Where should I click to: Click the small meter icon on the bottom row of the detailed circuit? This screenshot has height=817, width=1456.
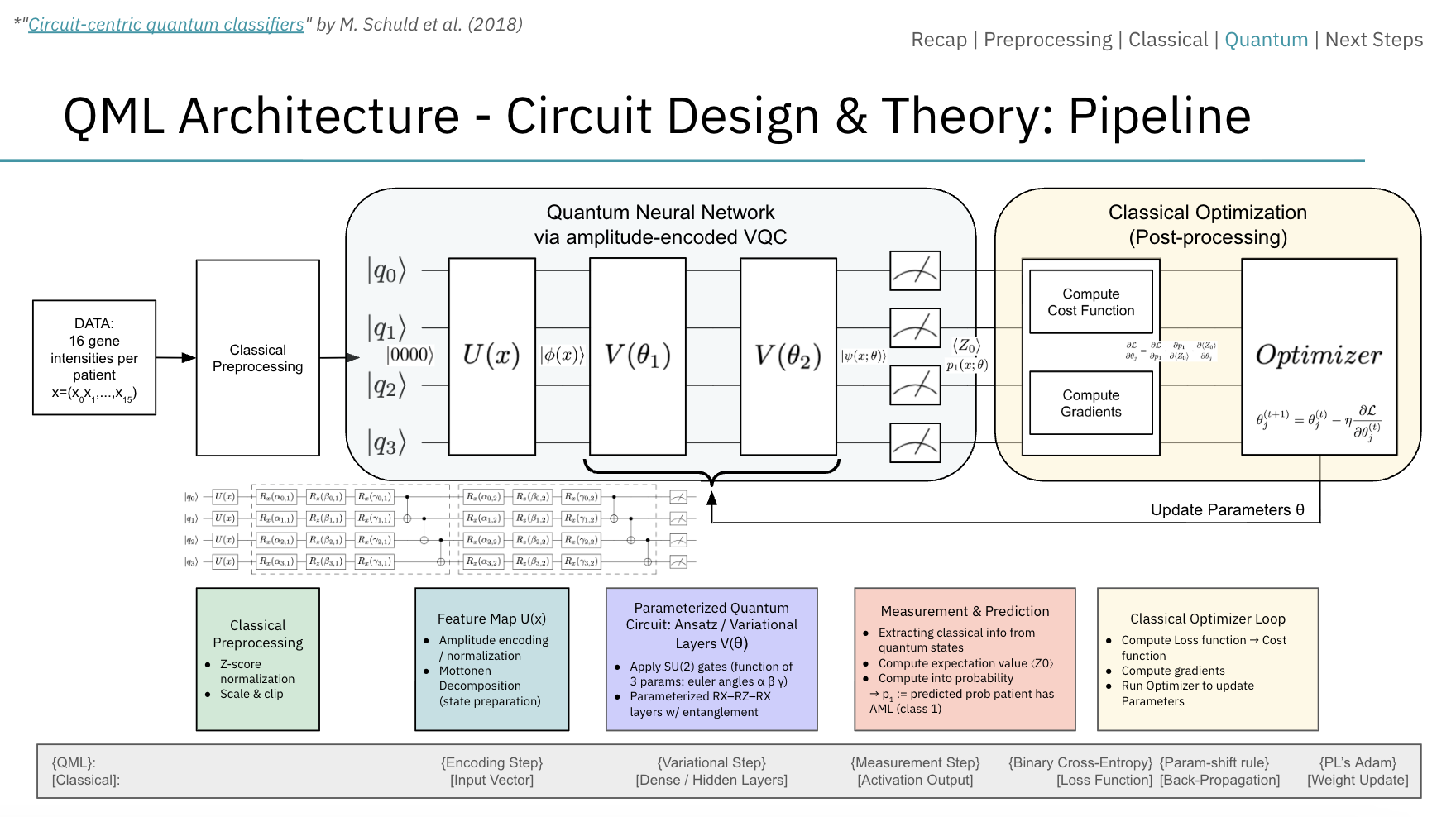click(678, 561)
